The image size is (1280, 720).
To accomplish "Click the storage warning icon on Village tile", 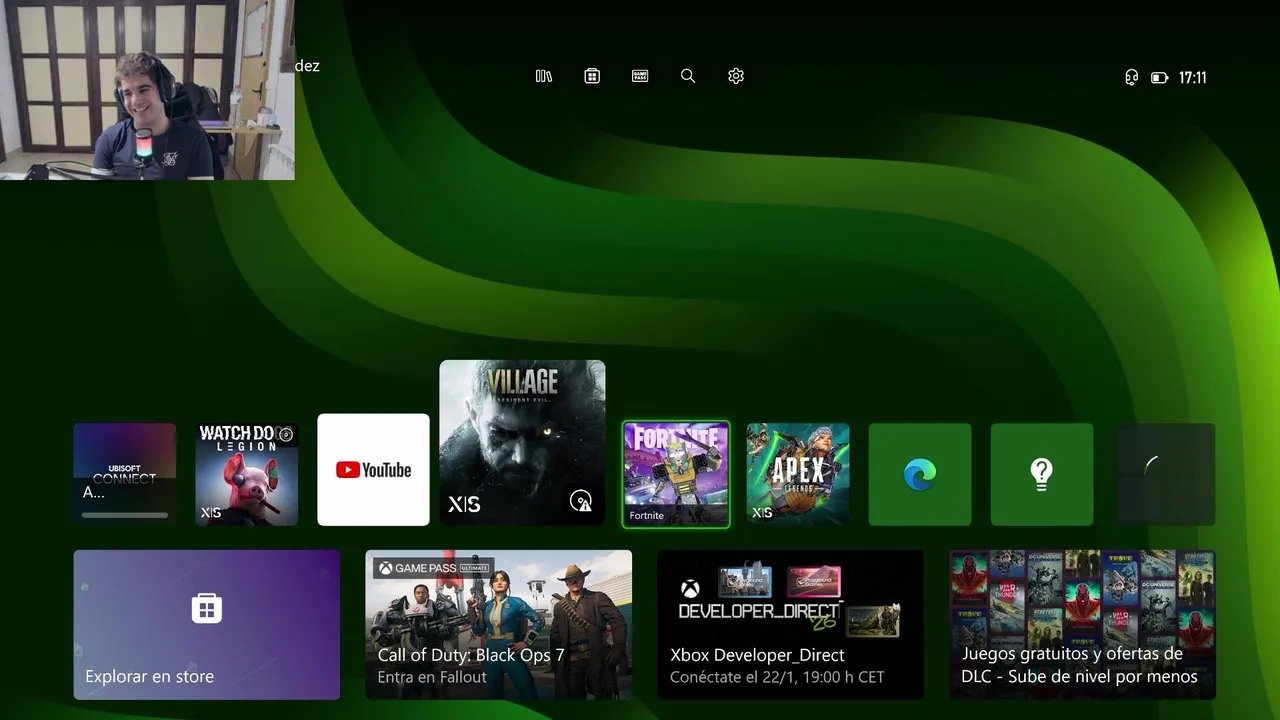I will (x=580, y=501).
